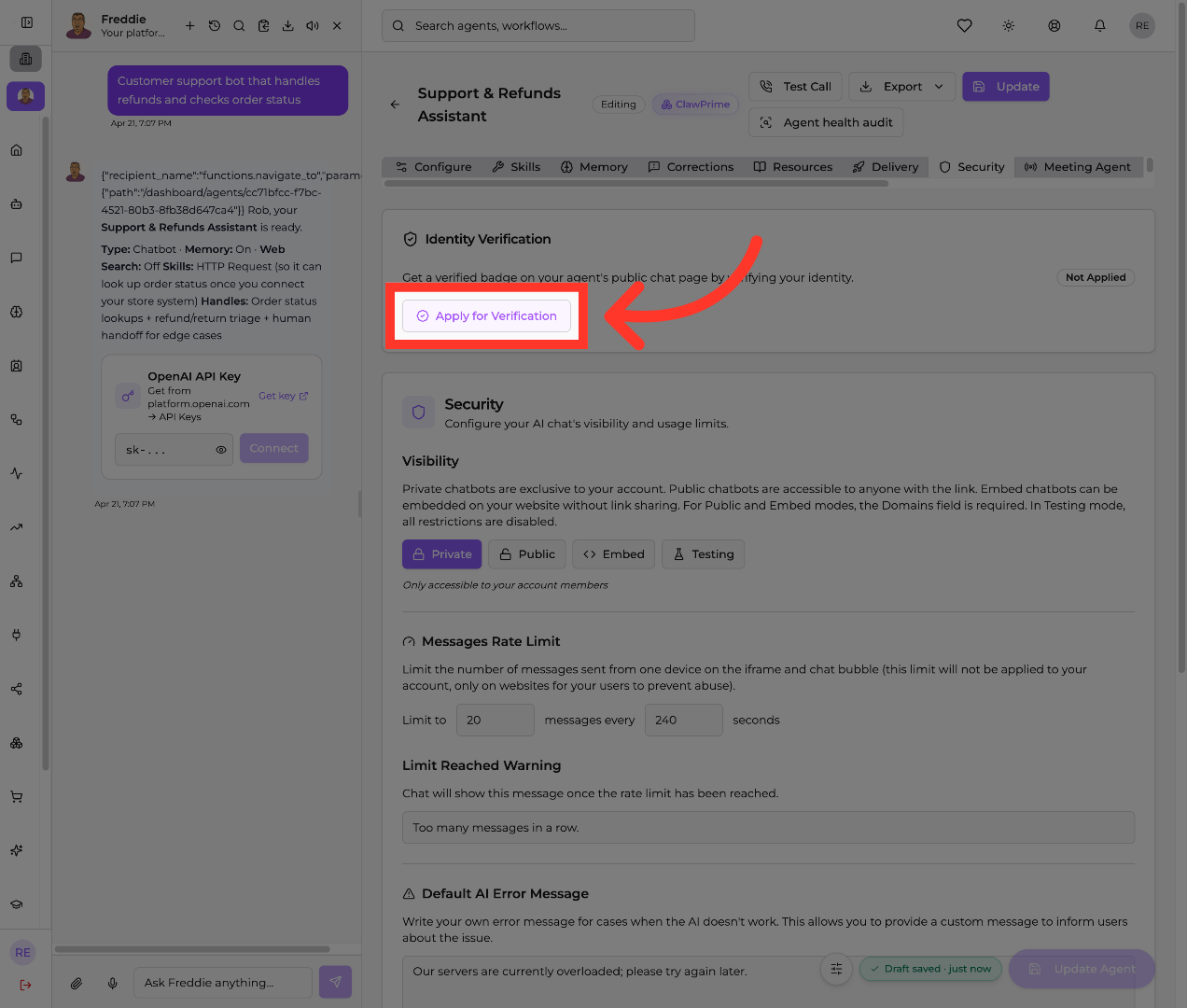Open the Meeting Agent tab

pyautogui.click(x=1078, y=167)
